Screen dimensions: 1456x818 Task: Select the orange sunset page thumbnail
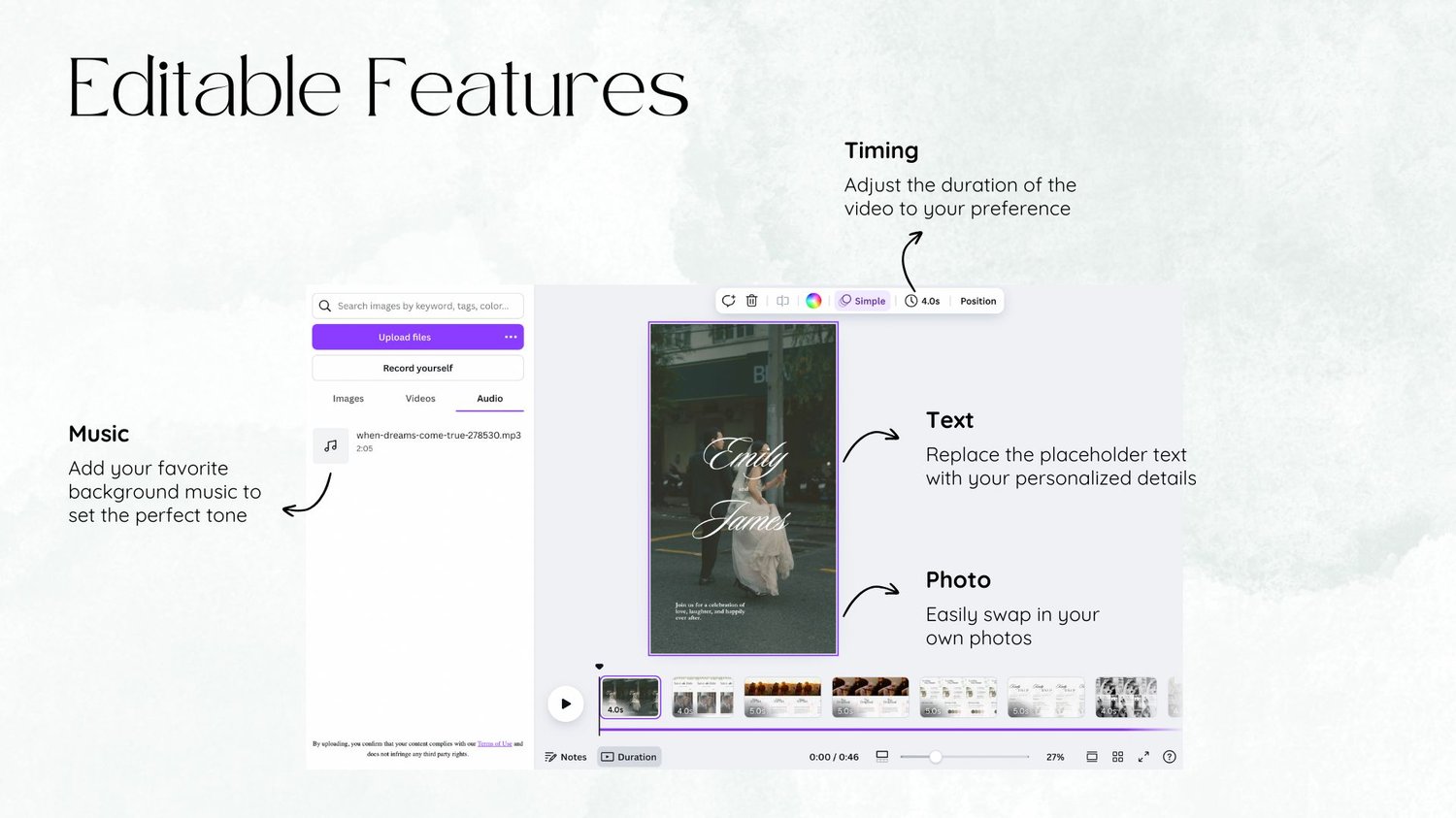pyautogui.click(x=782, y=697)
